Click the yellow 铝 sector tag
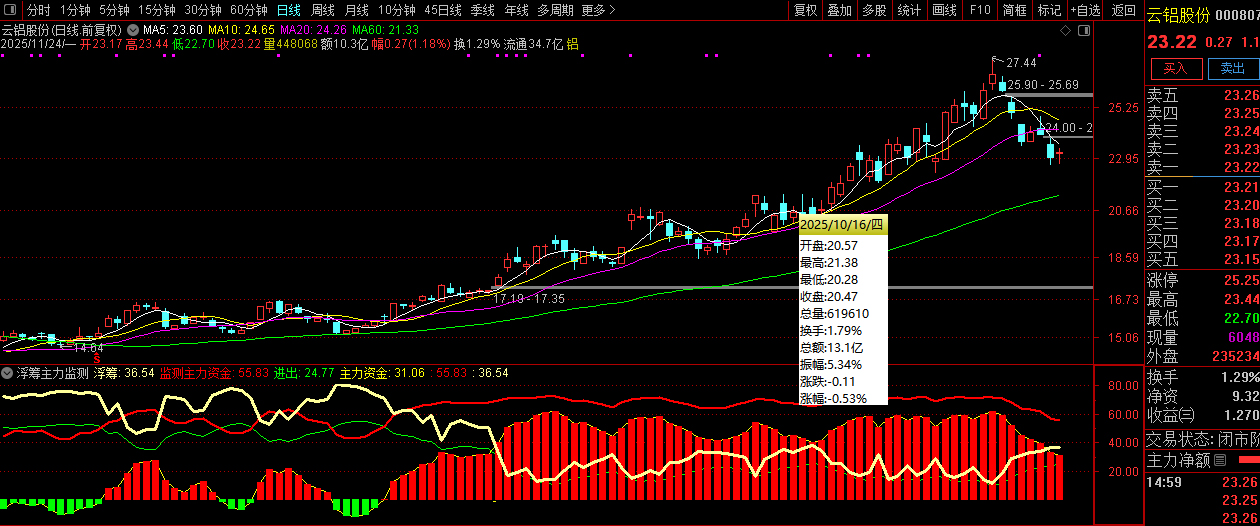This screenshot has width=1260, height=526. pos(572,44)
